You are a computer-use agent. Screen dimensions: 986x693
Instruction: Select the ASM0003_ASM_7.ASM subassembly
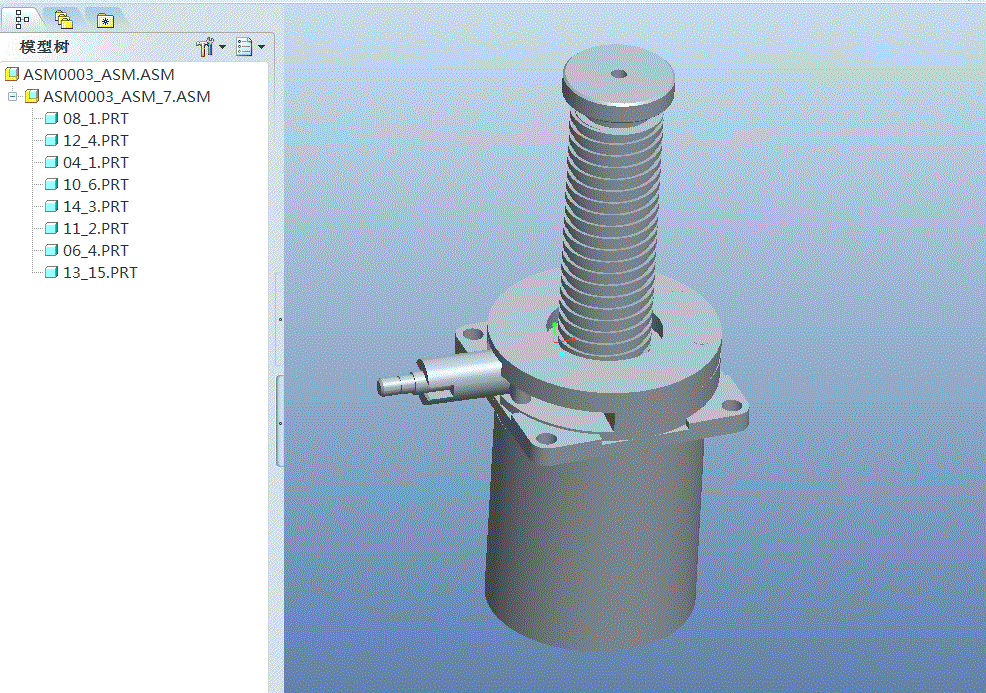[126, 96]
